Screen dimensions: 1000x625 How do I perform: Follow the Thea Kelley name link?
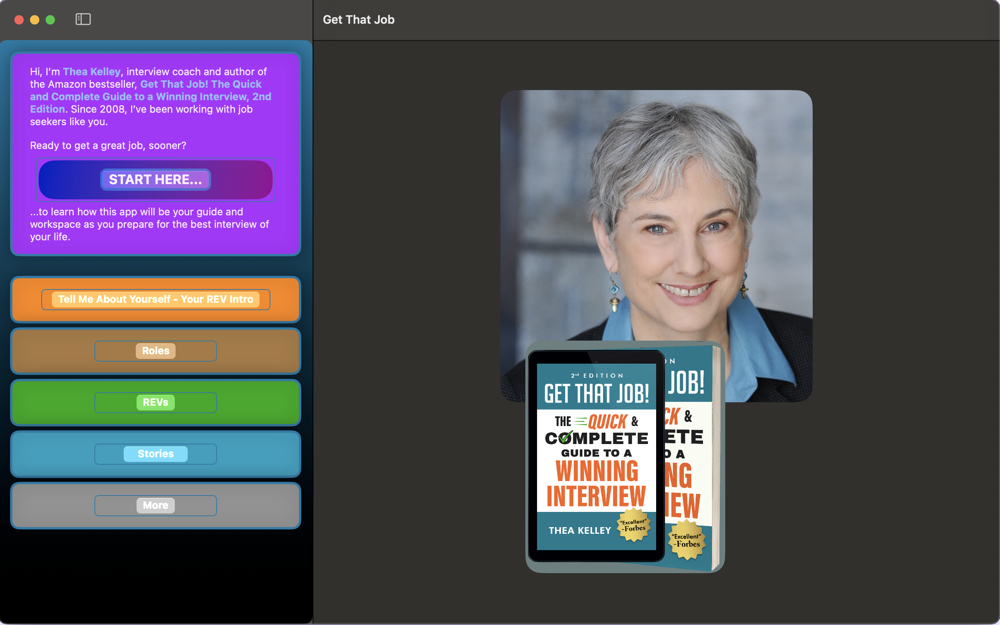coord(91,71)
